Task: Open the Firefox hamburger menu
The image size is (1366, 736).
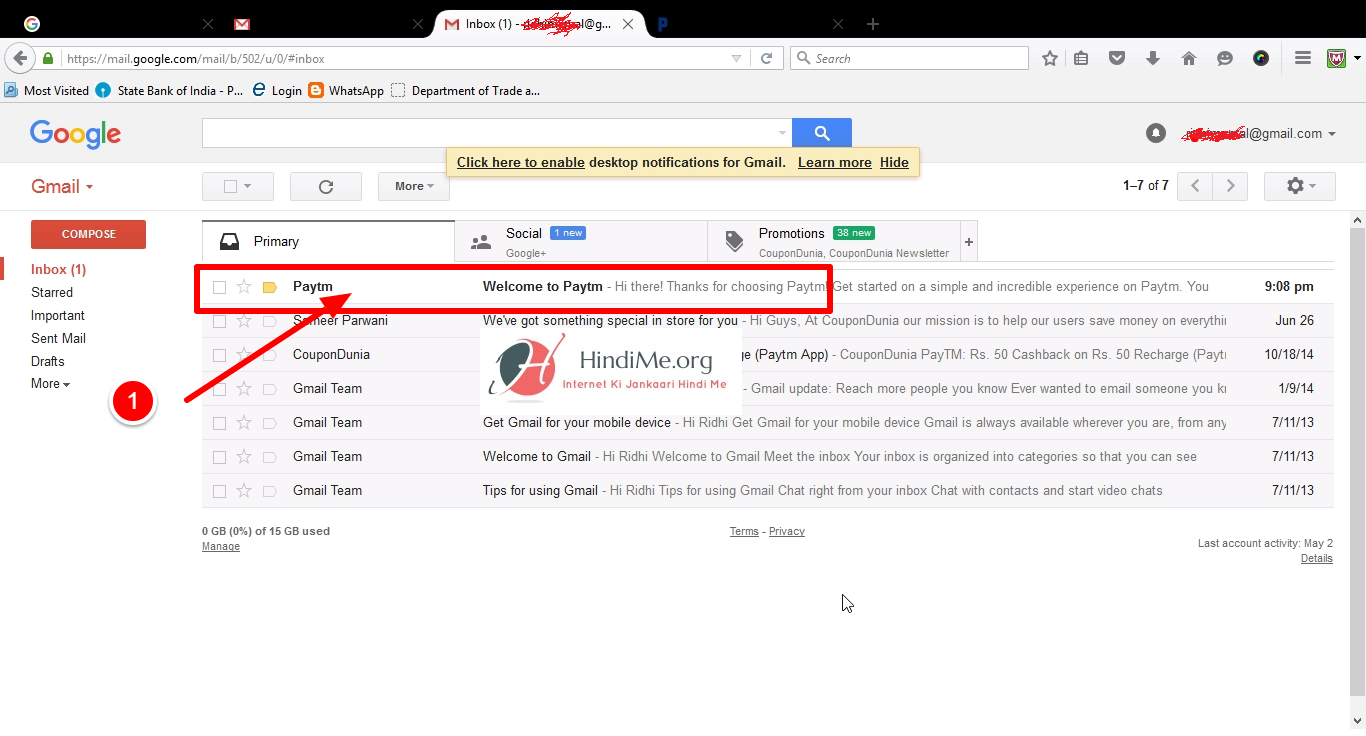Action: point(1303,58)
